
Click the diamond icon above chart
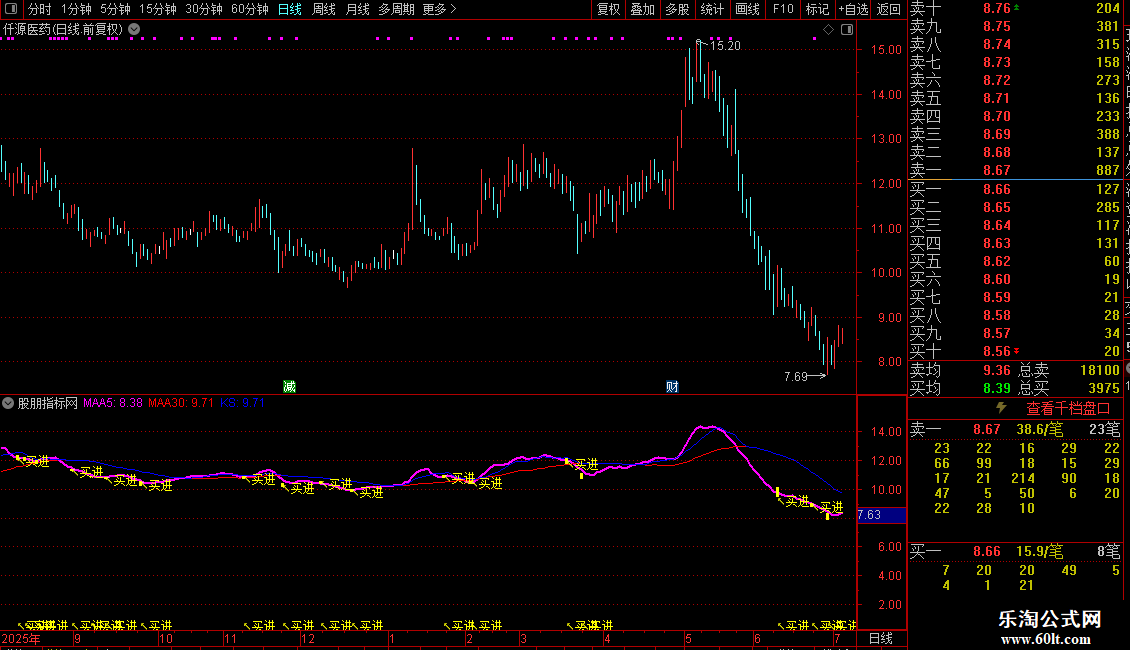pyautogui.click(x=828, y=30)
